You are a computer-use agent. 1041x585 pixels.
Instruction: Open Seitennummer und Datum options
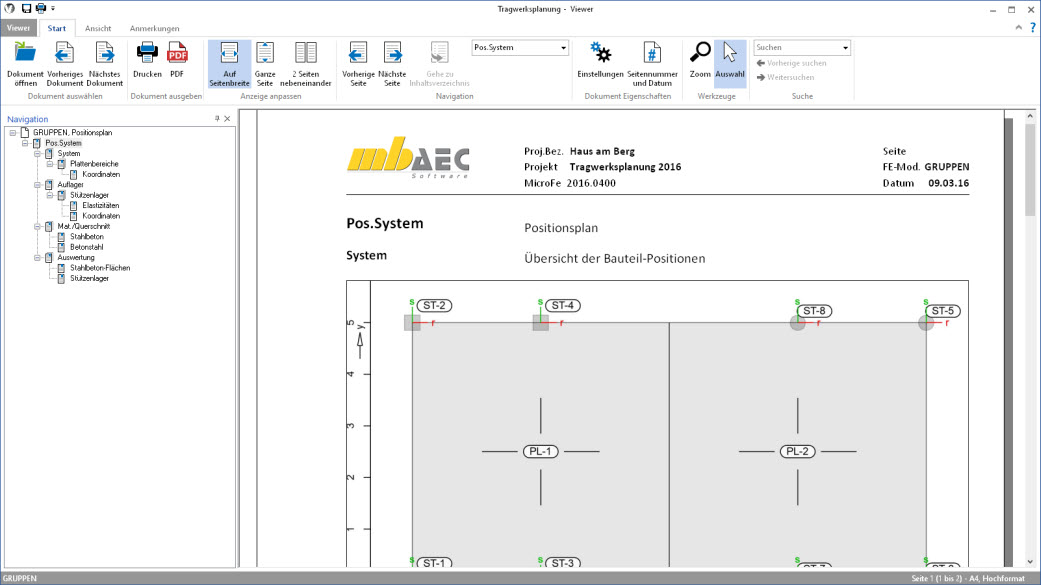pyautogui.click(x=652, y=64)
